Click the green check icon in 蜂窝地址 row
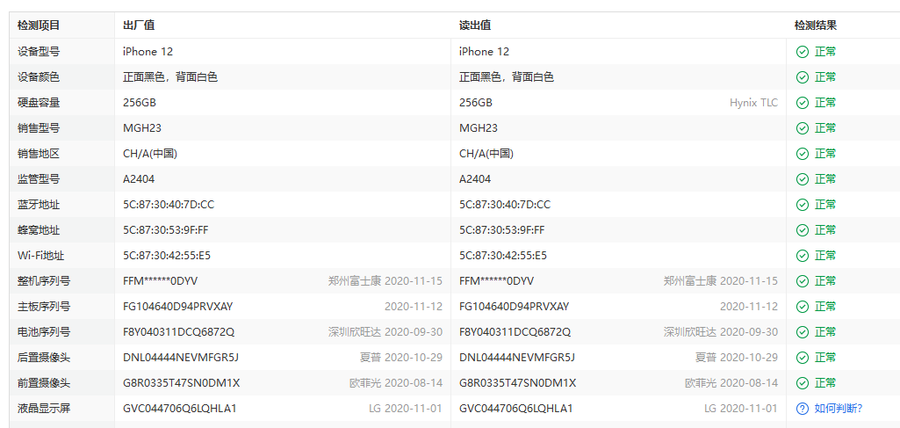900x428 pixels. 802,230
